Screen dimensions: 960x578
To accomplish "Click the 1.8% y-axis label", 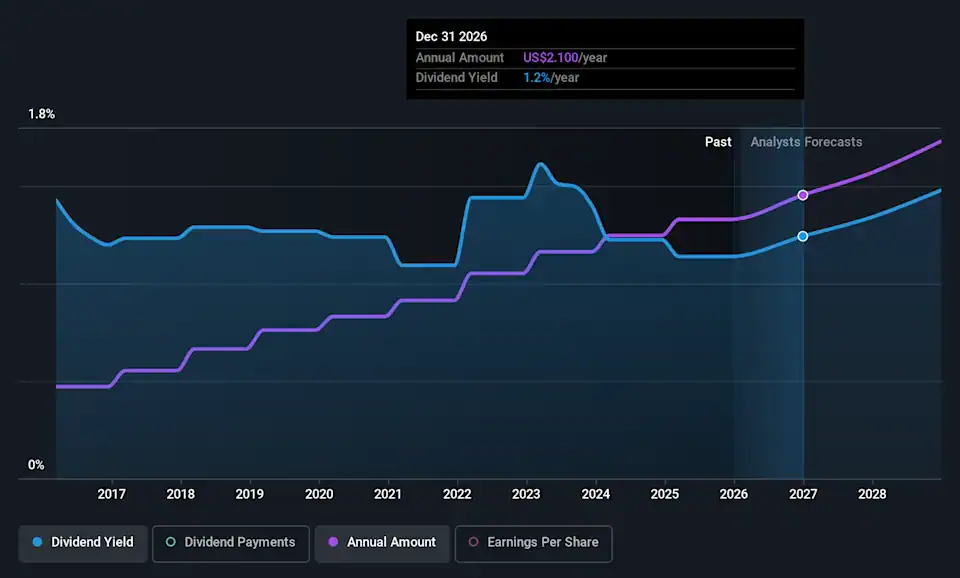I will [x=41, y=114].
